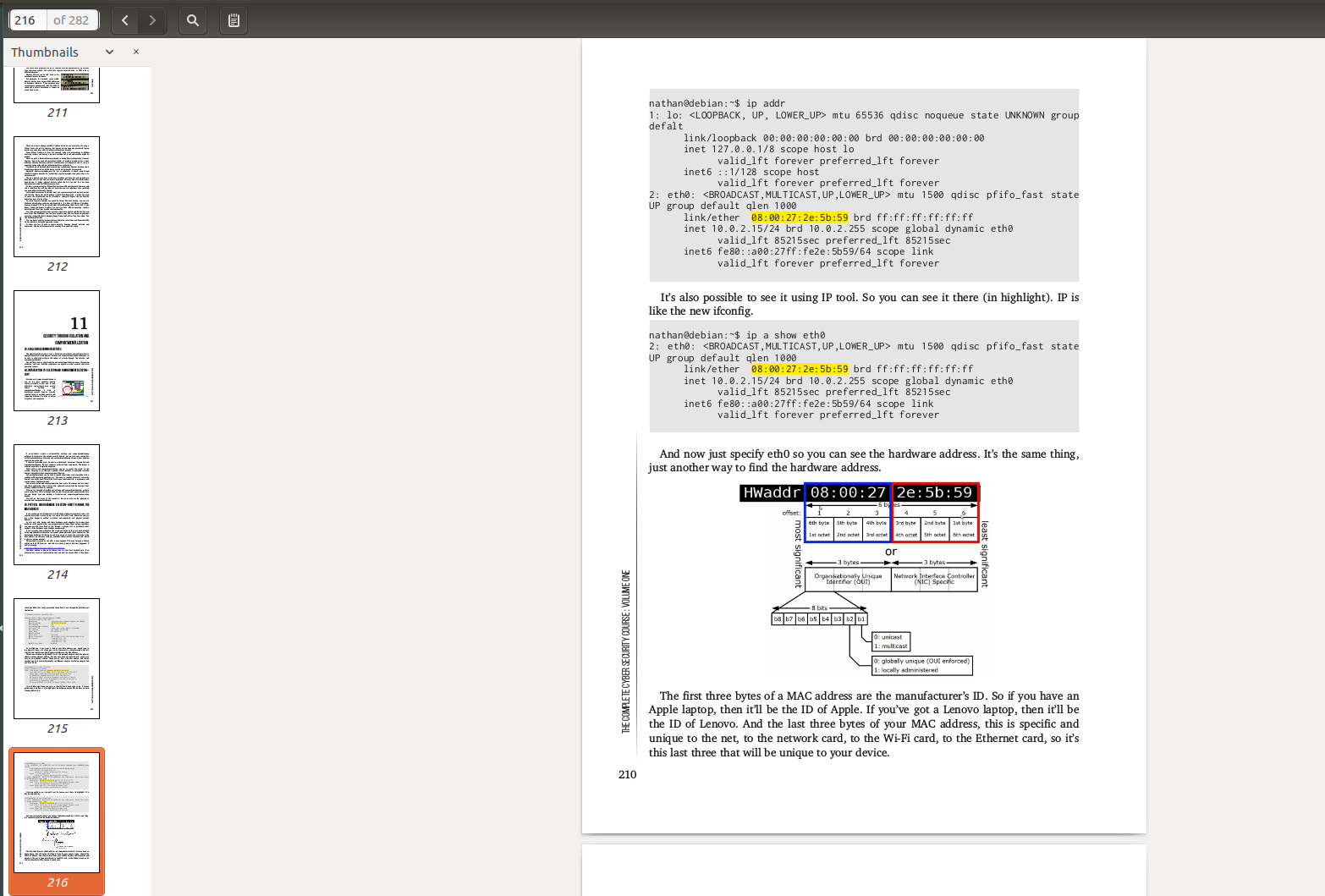This screenshot has width=1325, height=896.
Task: Click the blue-boxed 08:00:27 in diagram
Action: click(848, 492)
